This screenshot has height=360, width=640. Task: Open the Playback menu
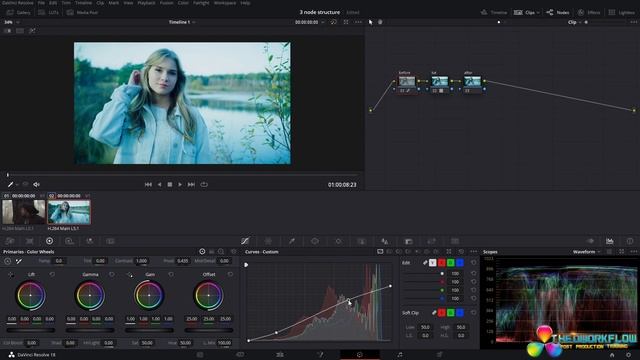(x=146, y=3)
